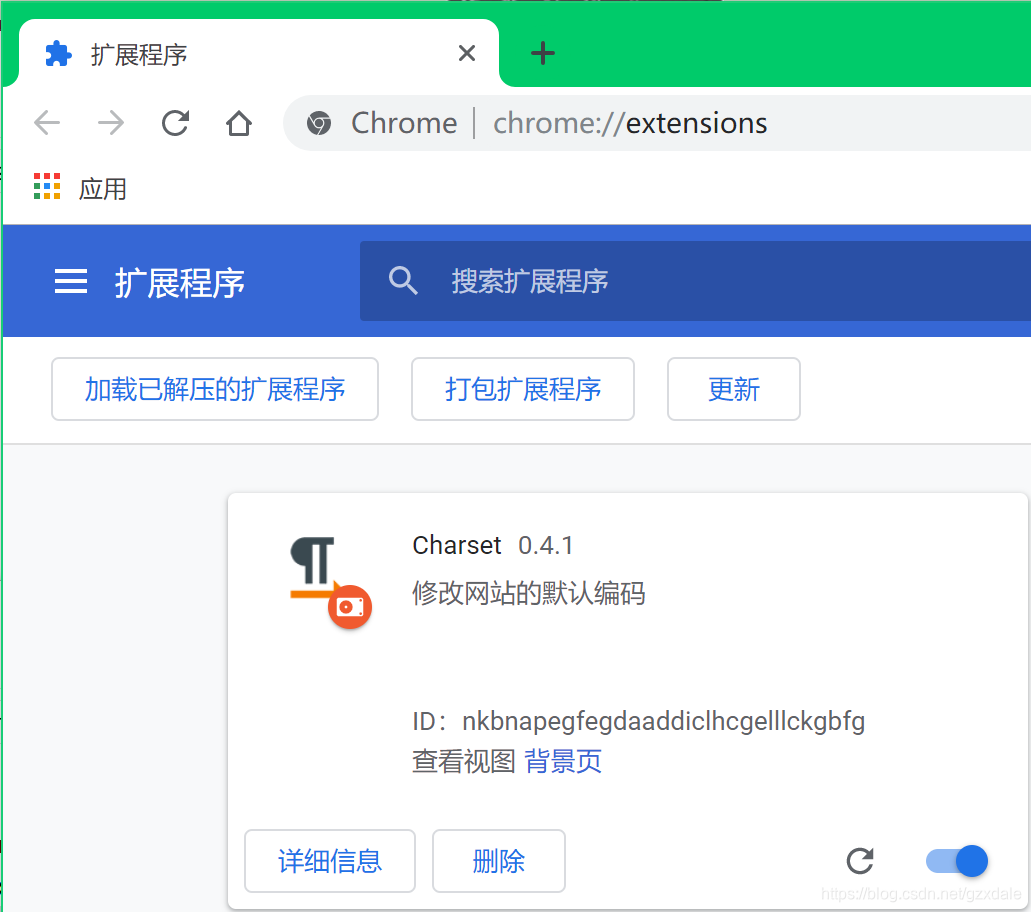
Task: Click the Chrome site info icon
Action: click(x=319, y=123)
